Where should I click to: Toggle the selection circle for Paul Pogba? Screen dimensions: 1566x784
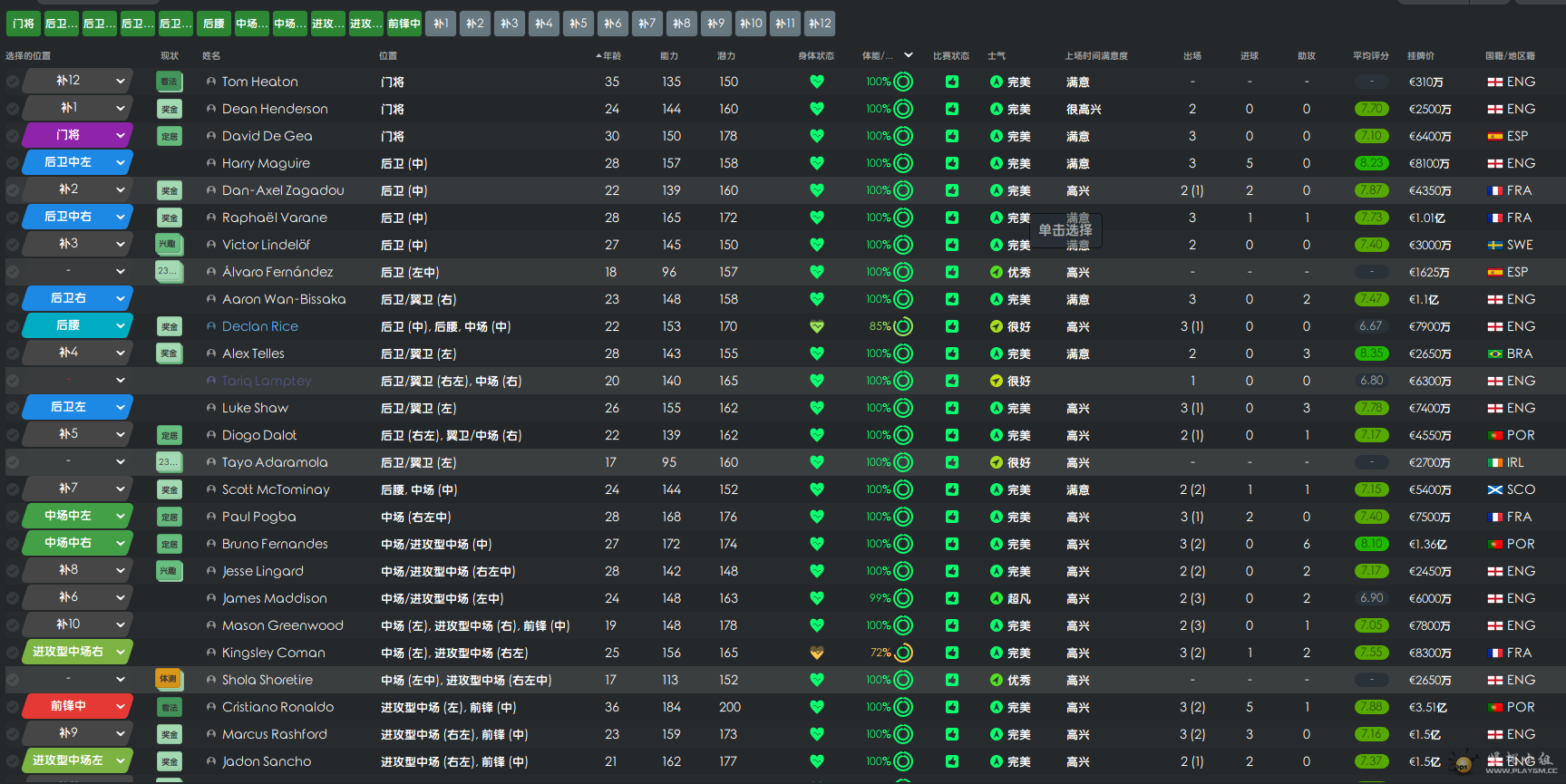click(13, 517)
